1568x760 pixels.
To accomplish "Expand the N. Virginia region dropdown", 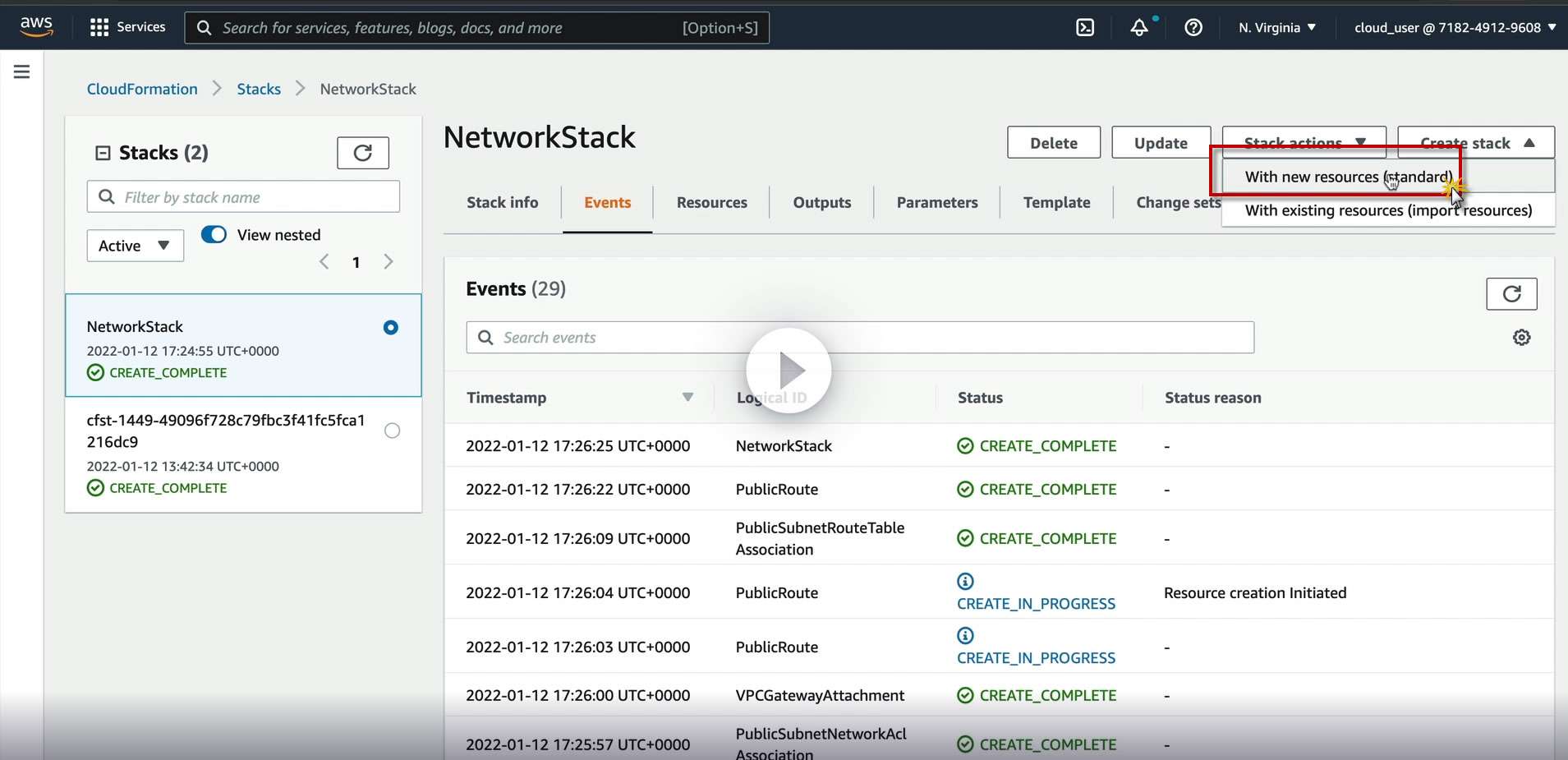I will click(x=1277, y=28).
